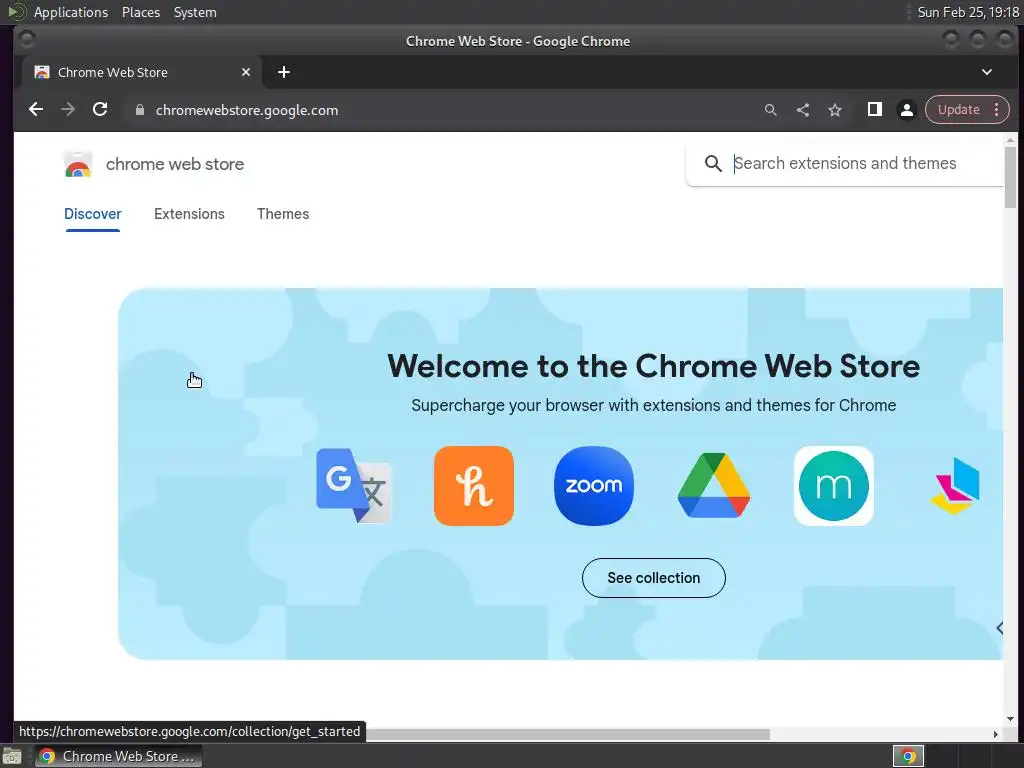Open the Applications menu

tap(71, 12)
